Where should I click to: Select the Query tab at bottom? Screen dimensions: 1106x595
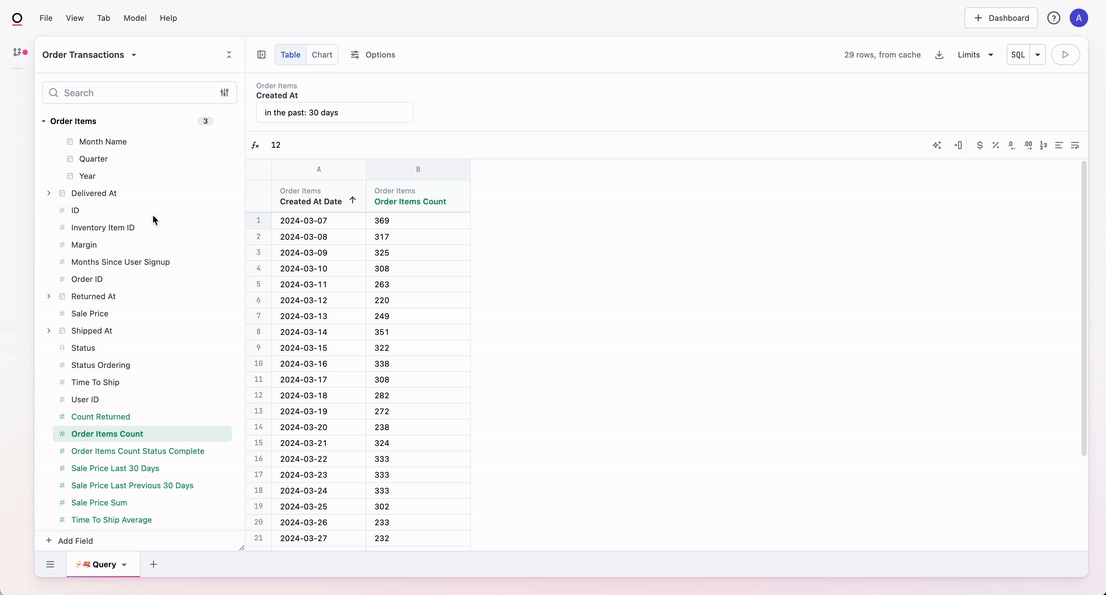click(x=103, y=565)
